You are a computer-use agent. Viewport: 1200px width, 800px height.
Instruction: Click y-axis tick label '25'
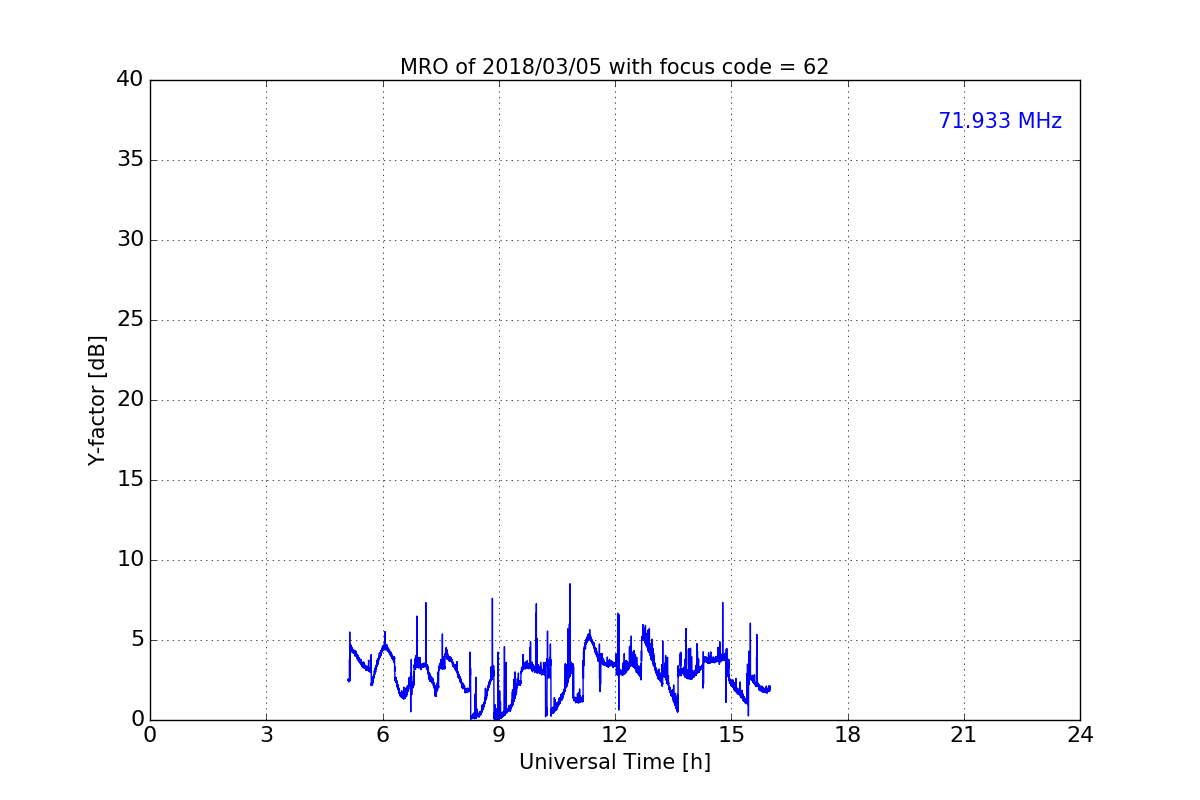click(130, 320)
